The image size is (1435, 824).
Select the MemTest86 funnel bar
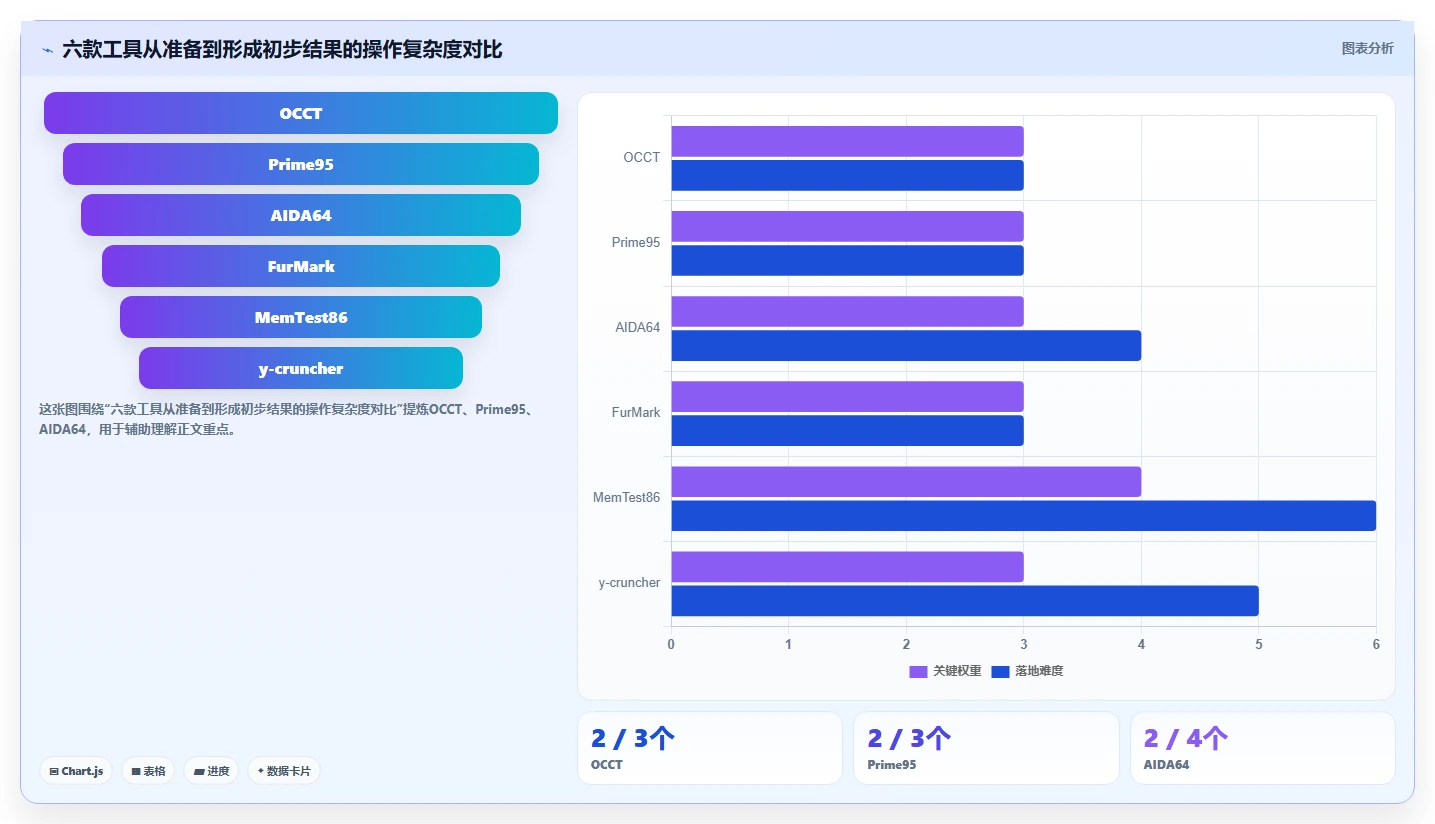coord(301,317)
